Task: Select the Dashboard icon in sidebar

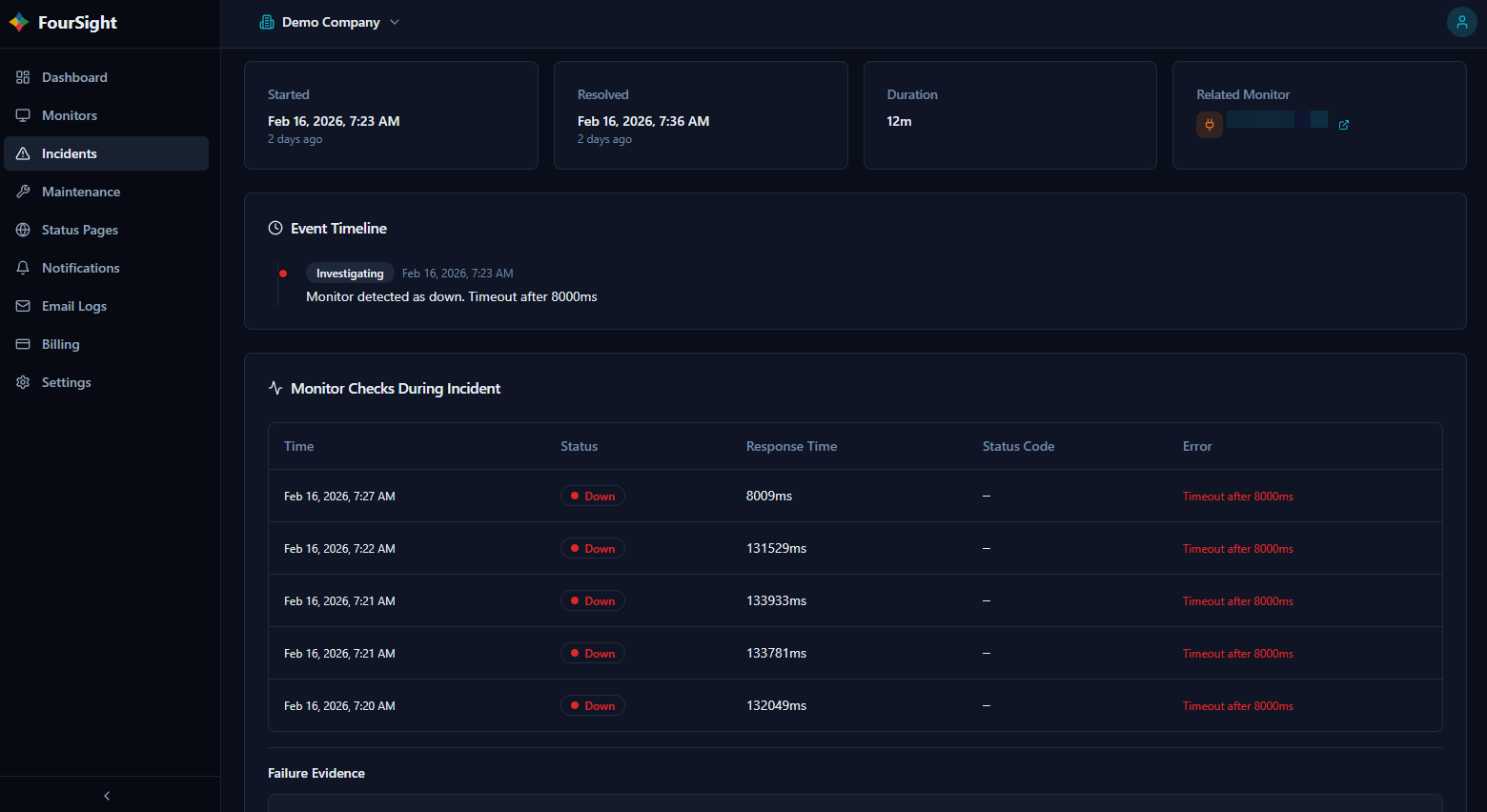Action: [x=22, y=77]
